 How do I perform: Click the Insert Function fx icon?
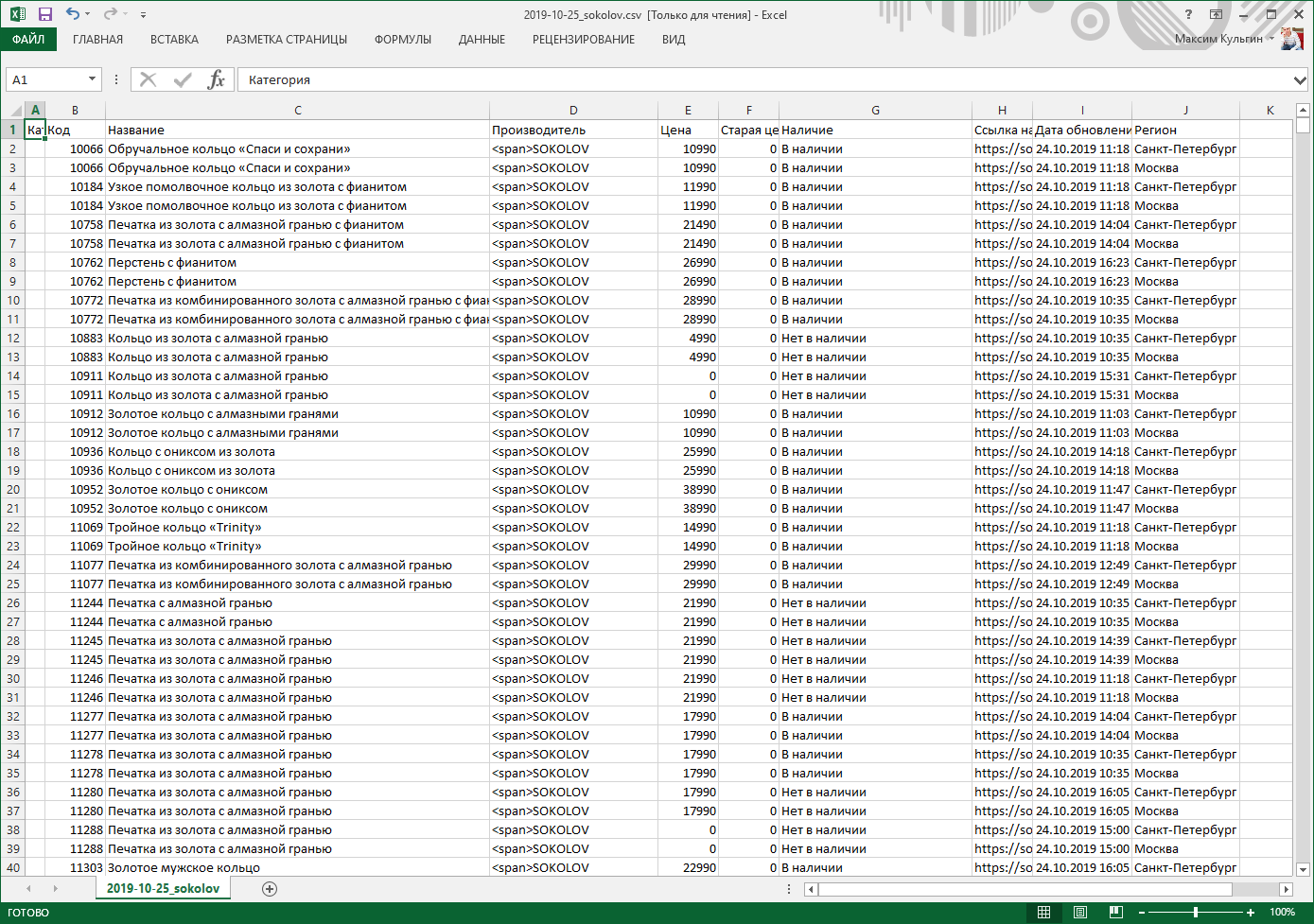pos(216,79)
